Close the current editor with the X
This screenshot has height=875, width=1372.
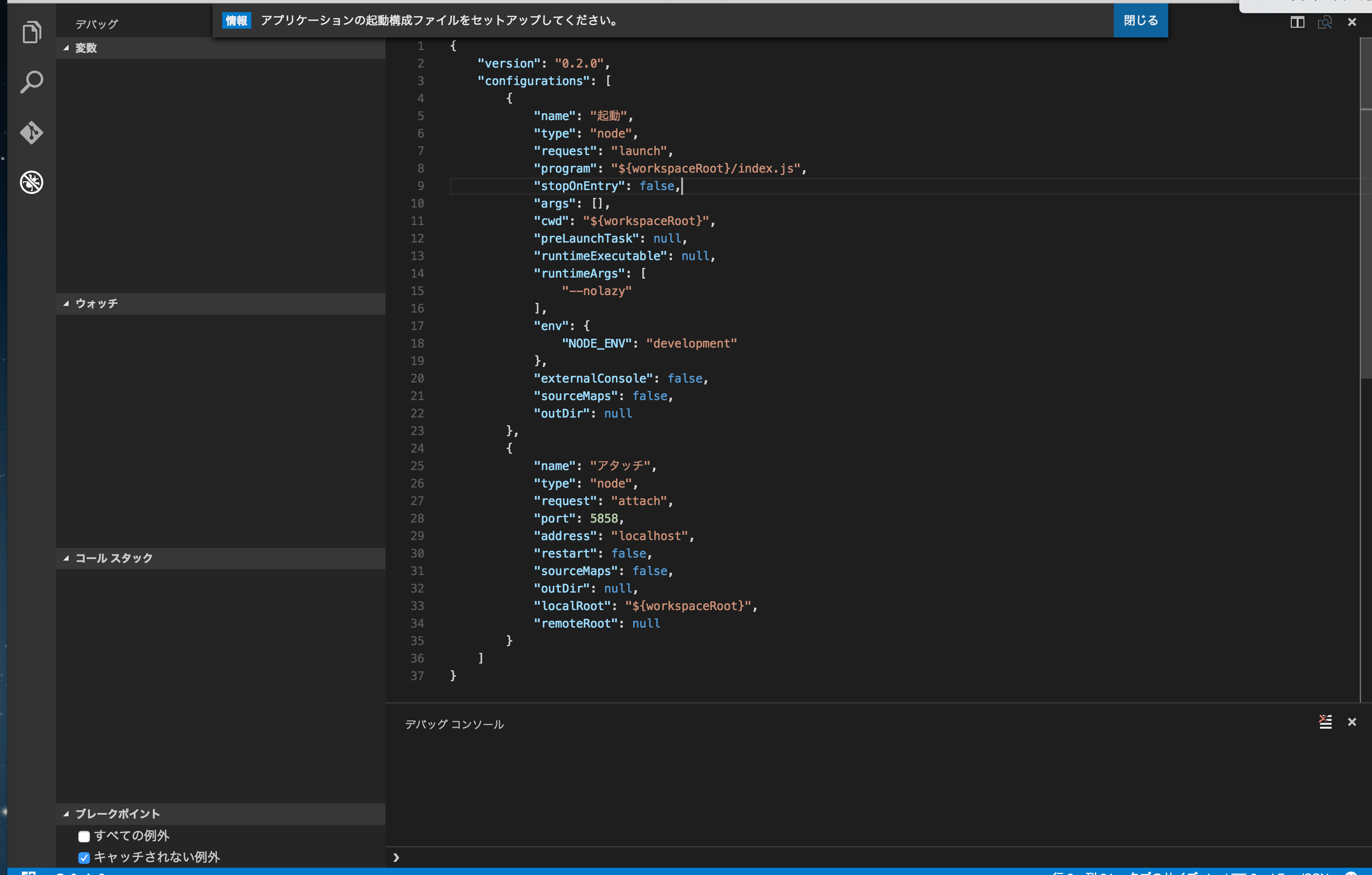click(1352, 22)
